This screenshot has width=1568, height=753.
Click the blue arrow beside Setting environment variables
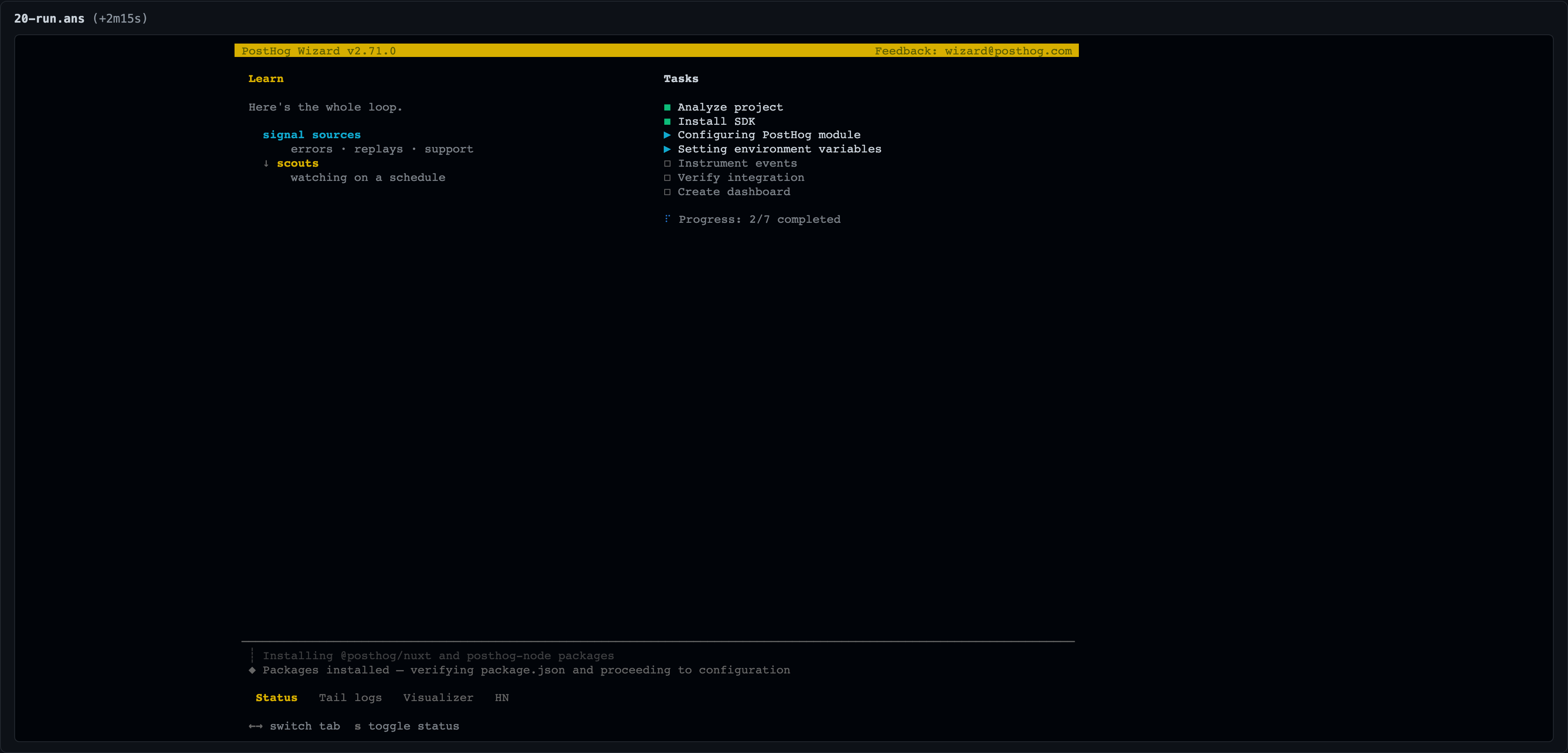(x=667, y=149)
